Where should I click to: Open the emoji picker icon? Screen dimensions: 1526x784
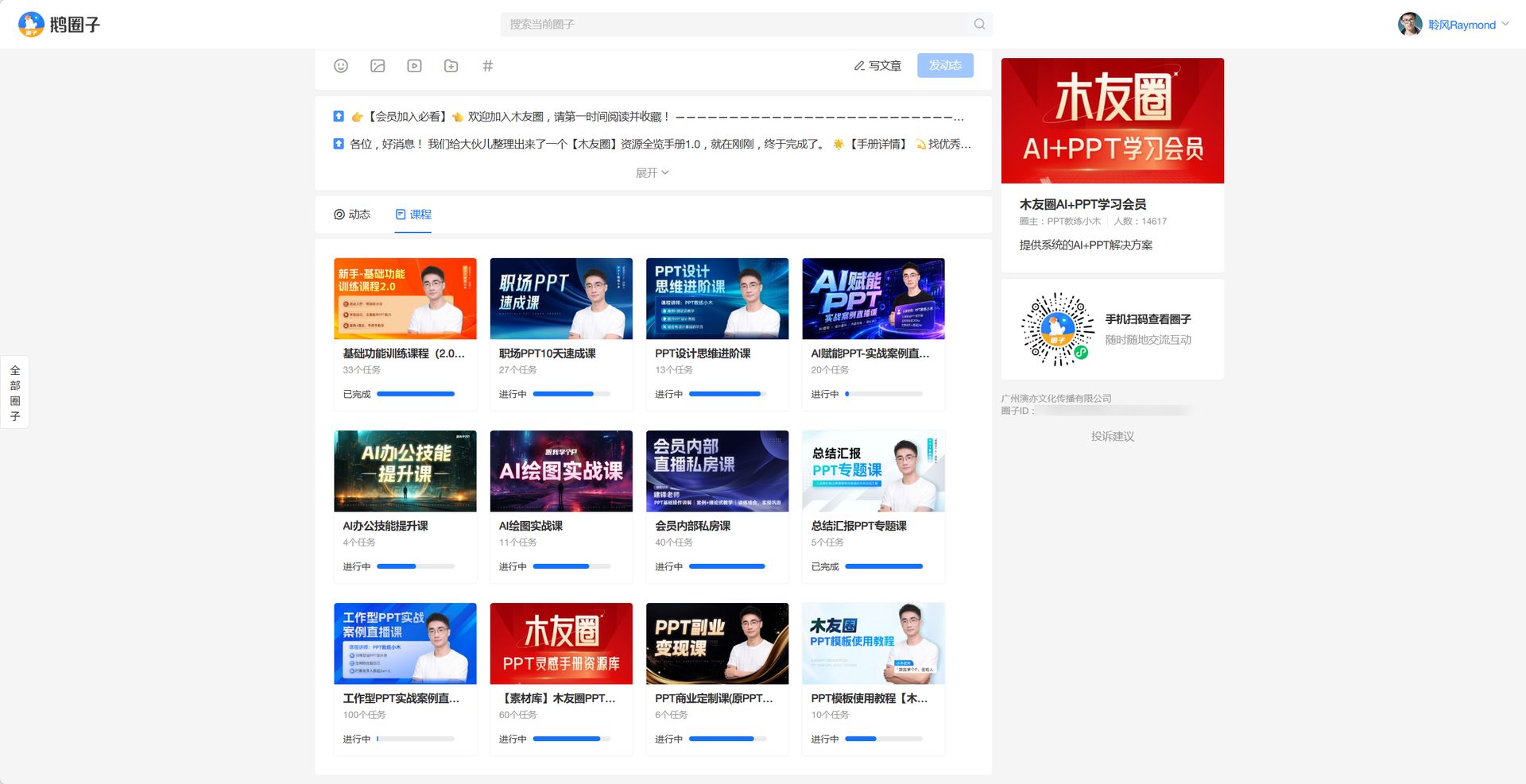tap(341, 66)
